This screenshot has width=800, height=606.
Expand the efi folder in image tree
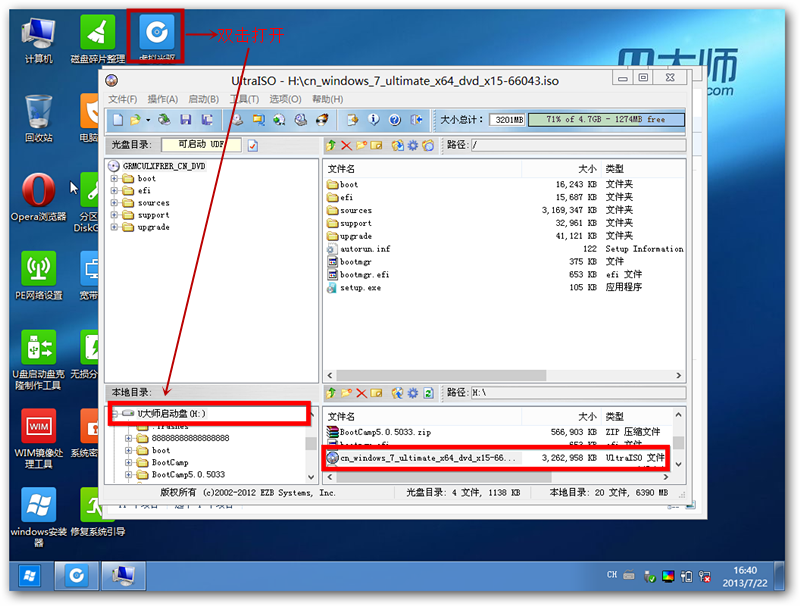[114, 191]
